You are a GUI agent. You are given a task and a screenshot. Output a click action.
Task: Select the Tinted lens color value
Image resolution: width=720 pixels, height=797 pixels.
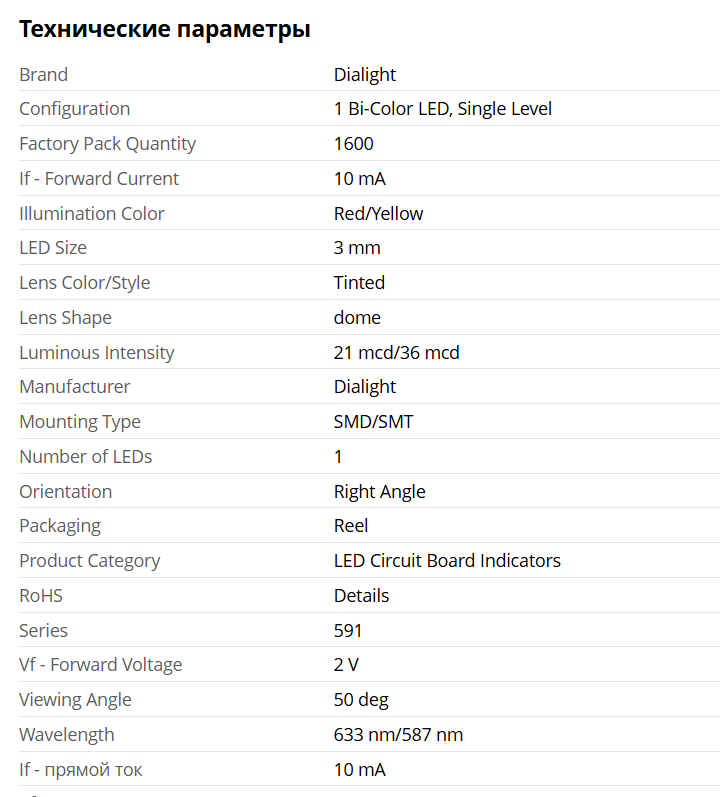[x=359, y=283]
